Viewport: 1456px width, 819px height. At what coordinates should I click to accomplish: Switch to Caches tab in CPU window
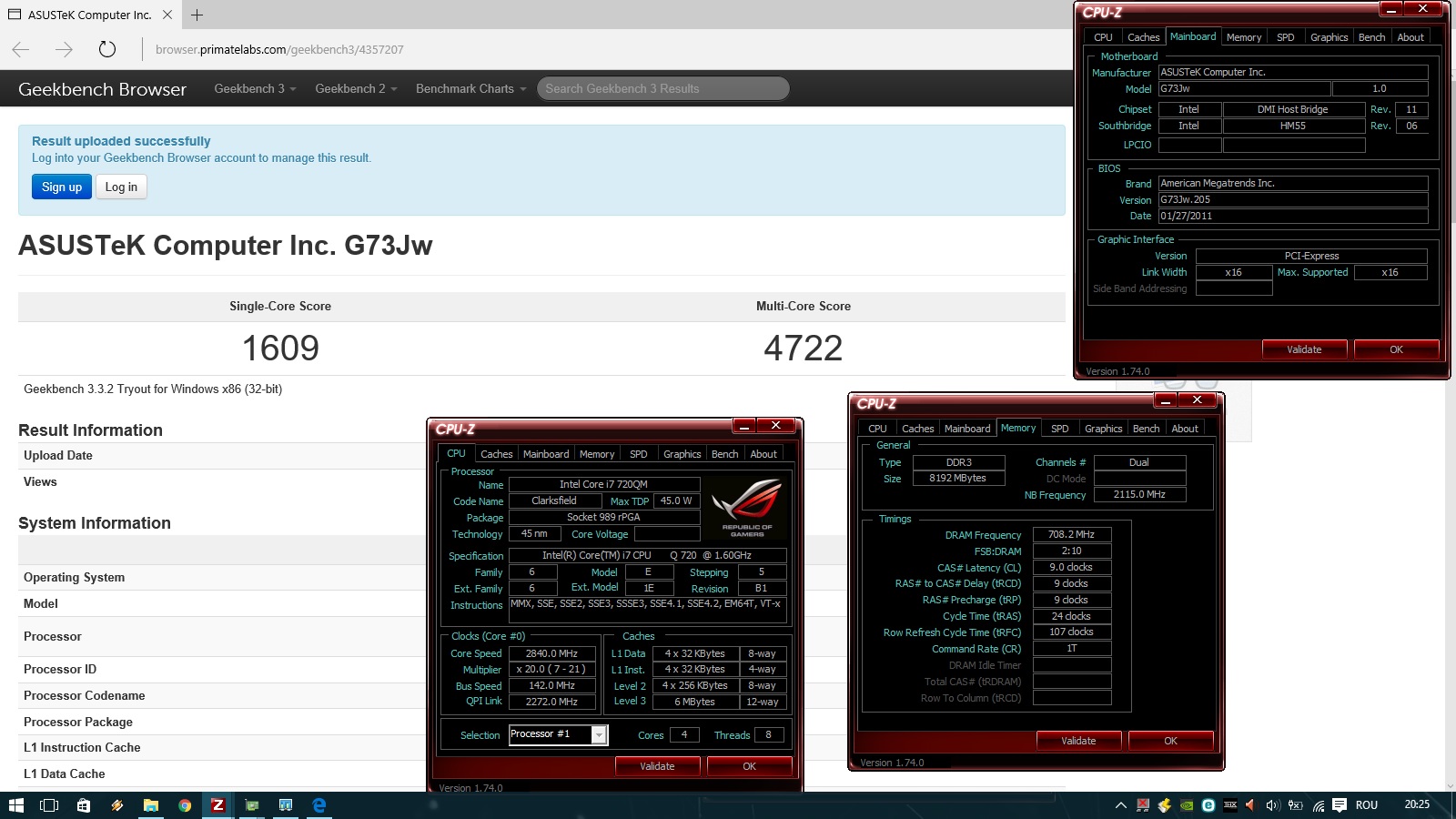pos(496,454)
